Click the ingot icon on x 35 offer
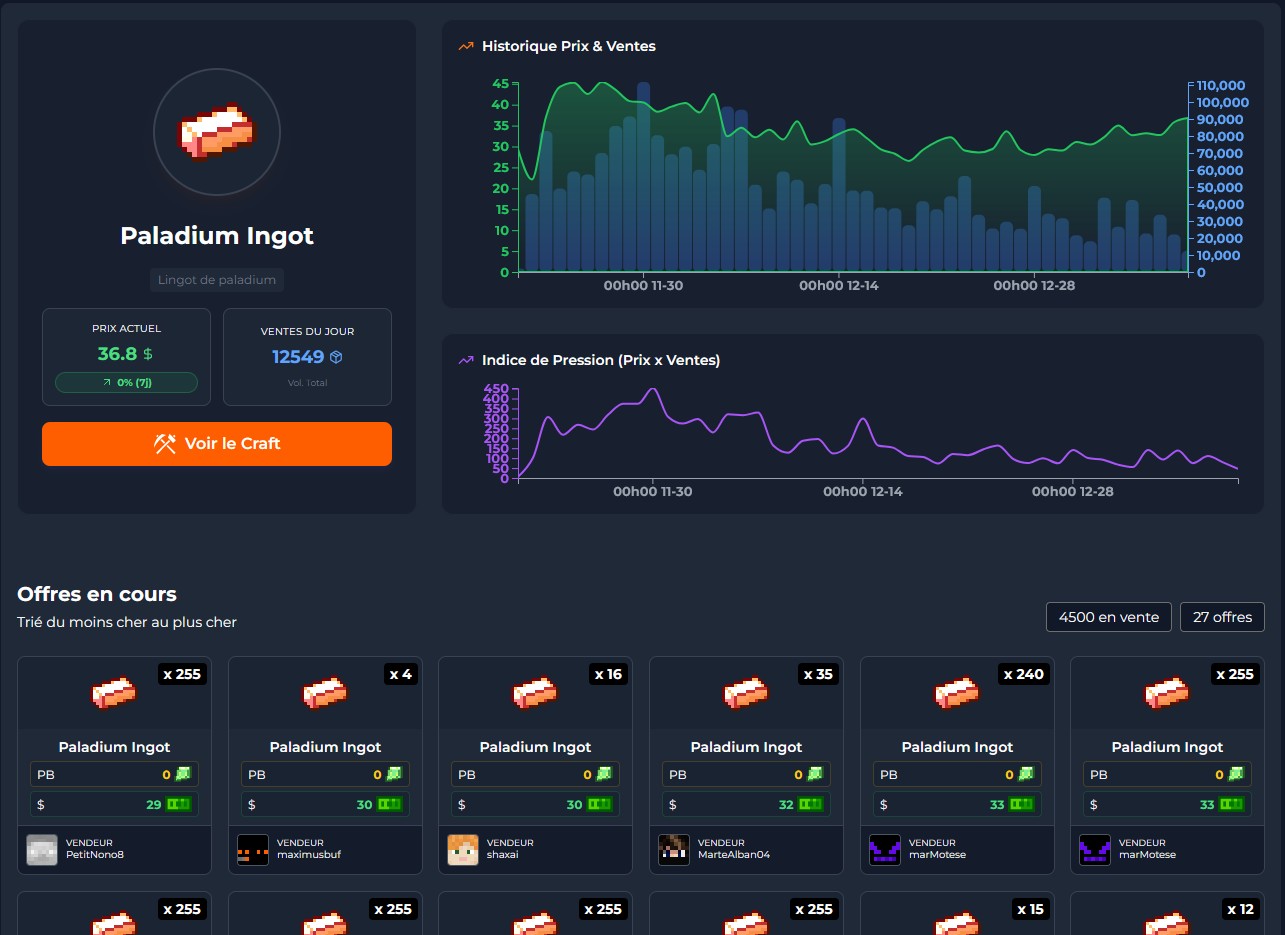The height and width of the screenshot is (935, 1285). click(746, 692)
